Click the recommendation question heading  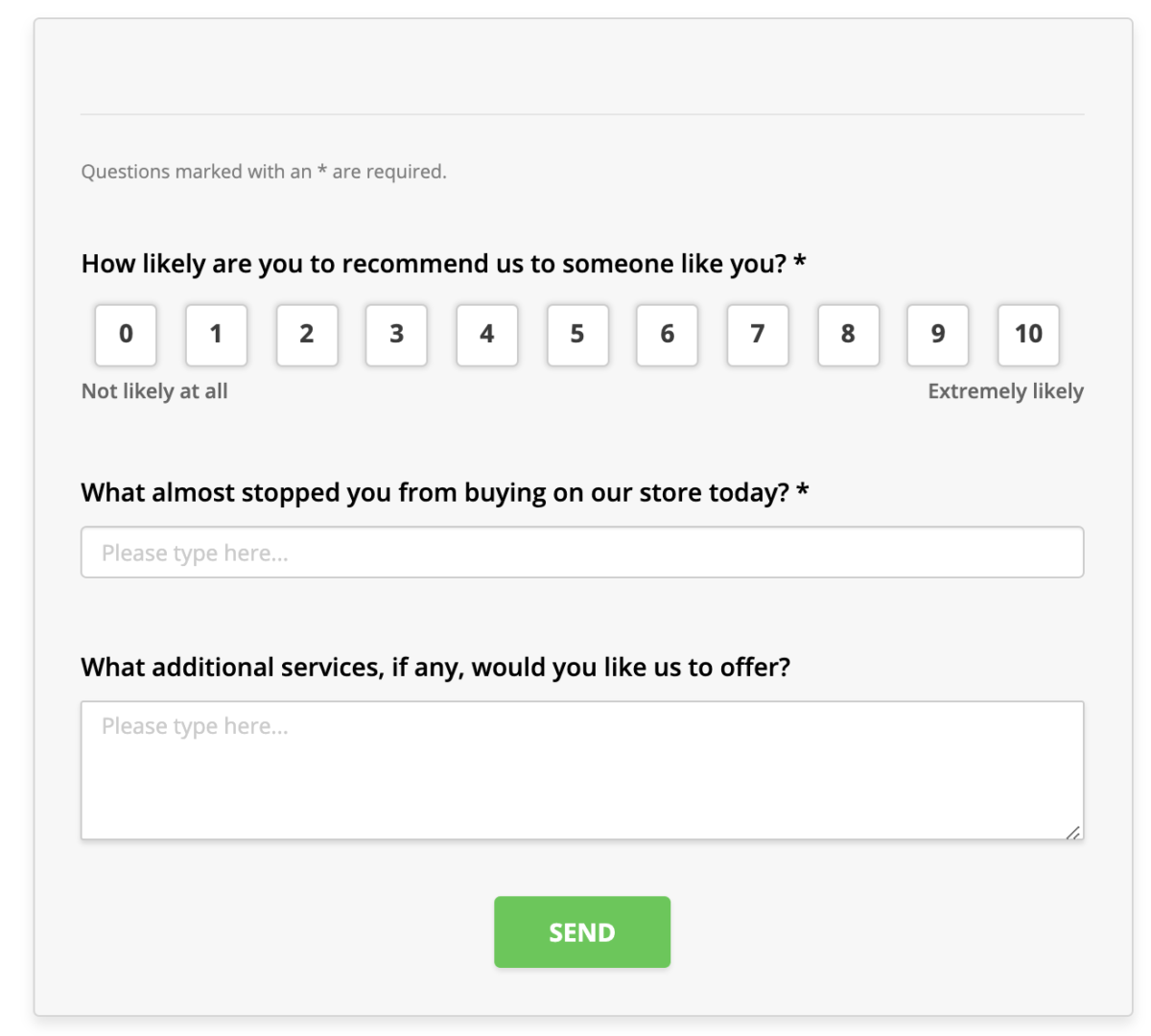coord(442,263)
